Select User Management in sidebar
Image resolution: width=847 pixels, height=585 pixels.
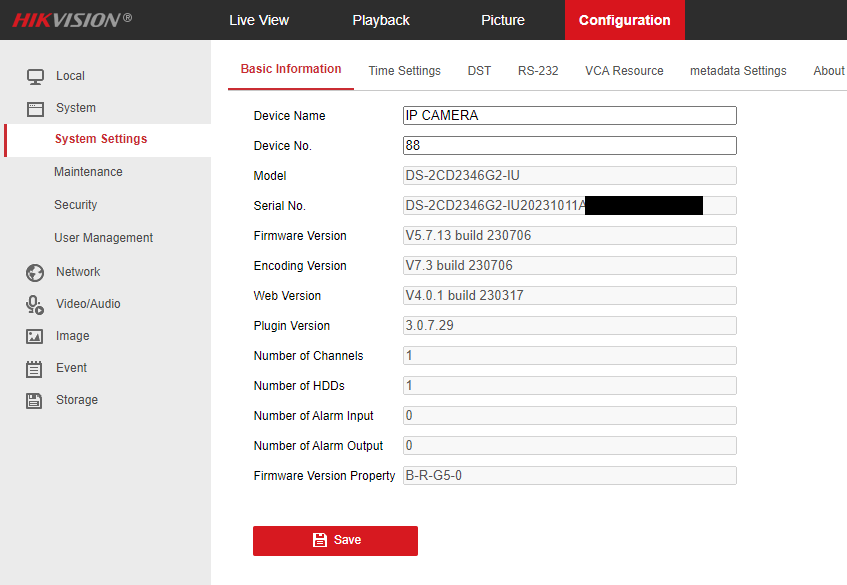tap(103, 238)
